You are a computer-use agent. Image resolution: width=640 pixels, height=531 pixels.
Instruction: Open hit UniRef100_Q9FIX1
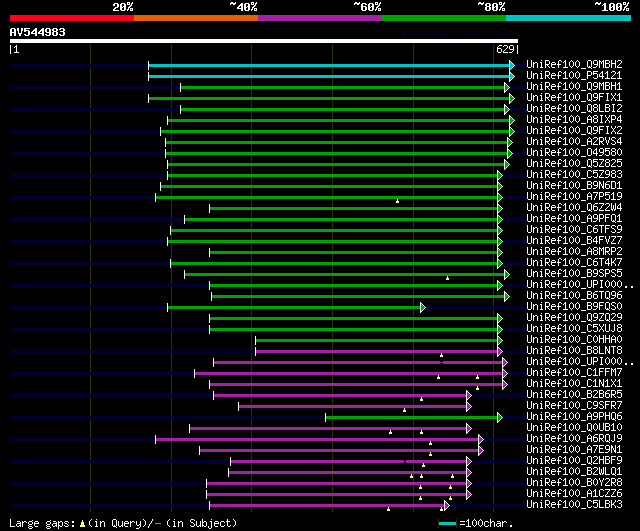(574, 97)
